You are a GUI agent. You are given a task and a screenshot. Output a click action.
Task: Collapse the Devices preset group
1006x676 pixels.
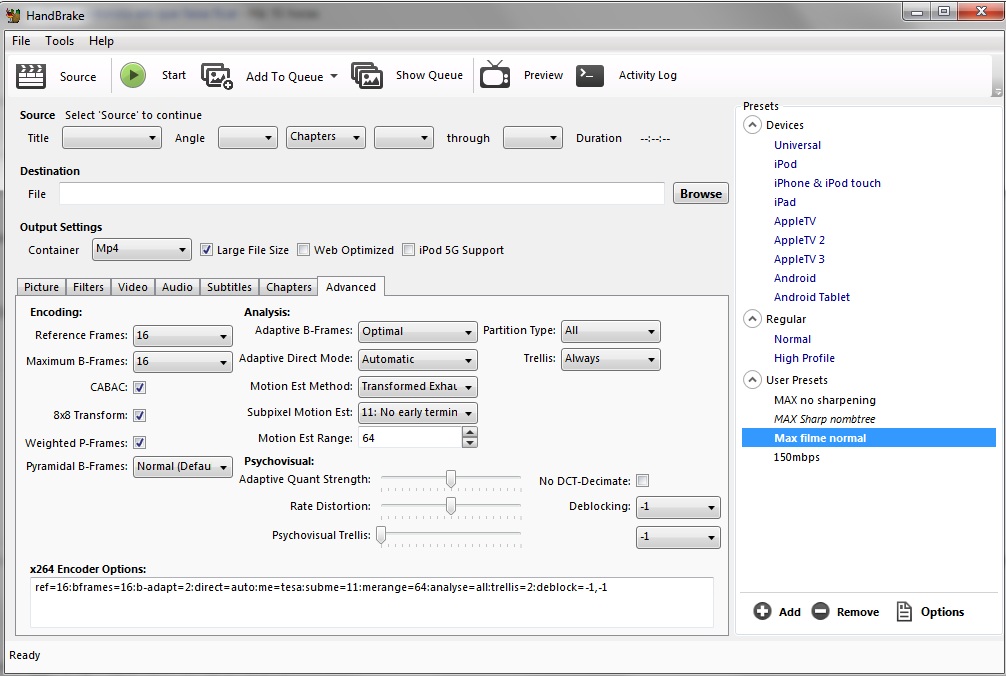tap(752, 125)
